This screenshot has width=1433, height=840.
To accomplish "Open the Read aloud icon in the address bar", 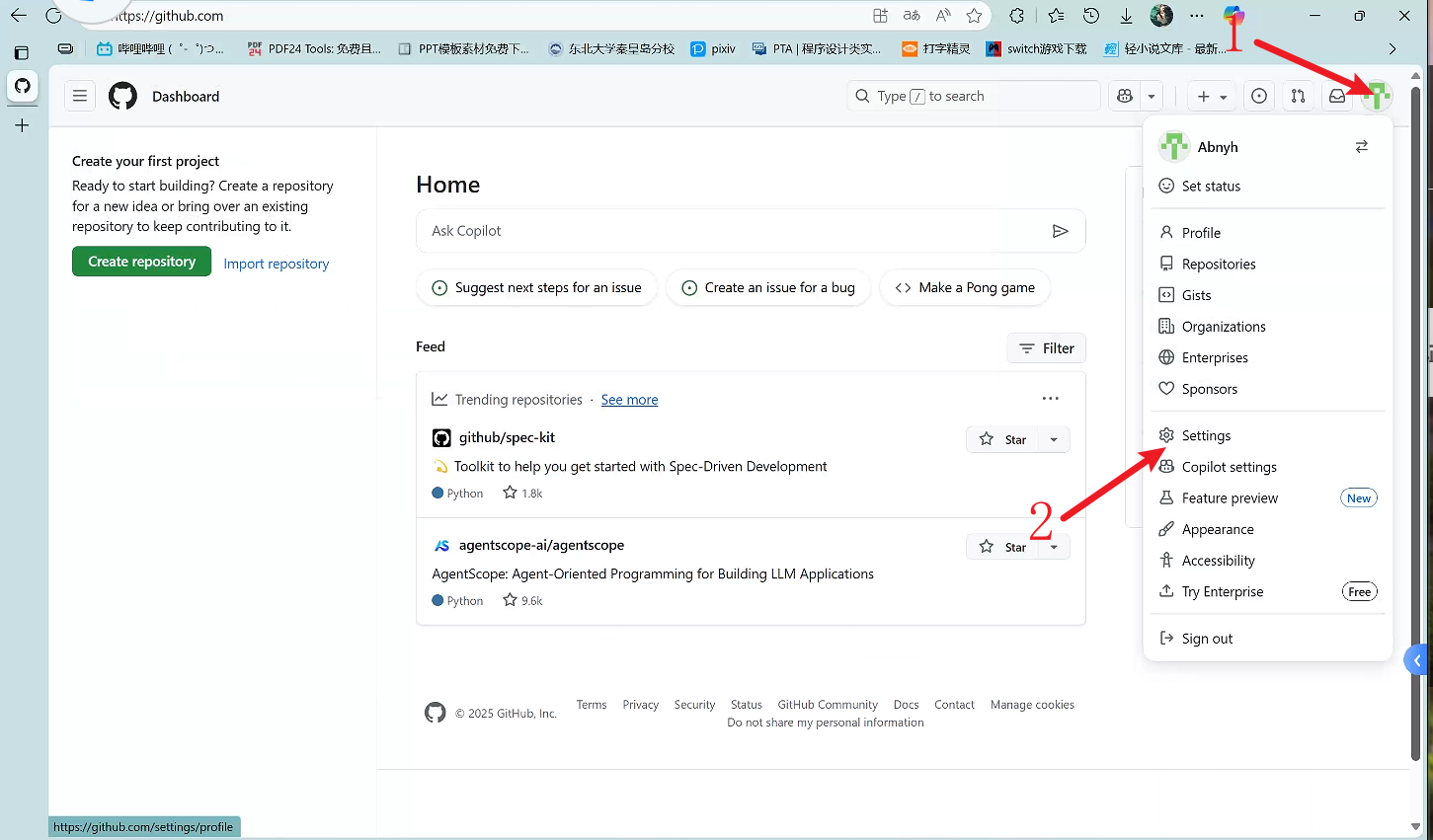I will pyautogui.click(x=943, y=16).
